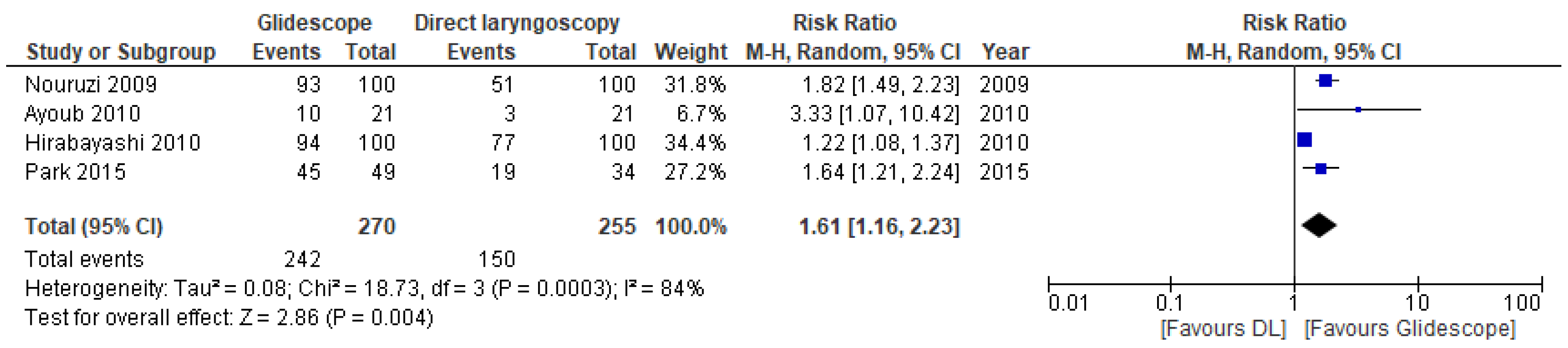The width and height of the screenshot is (1568, 348).
Task: Click the Total (95% CI) row label
Action: pyautogui.click(x=94, y=226)
